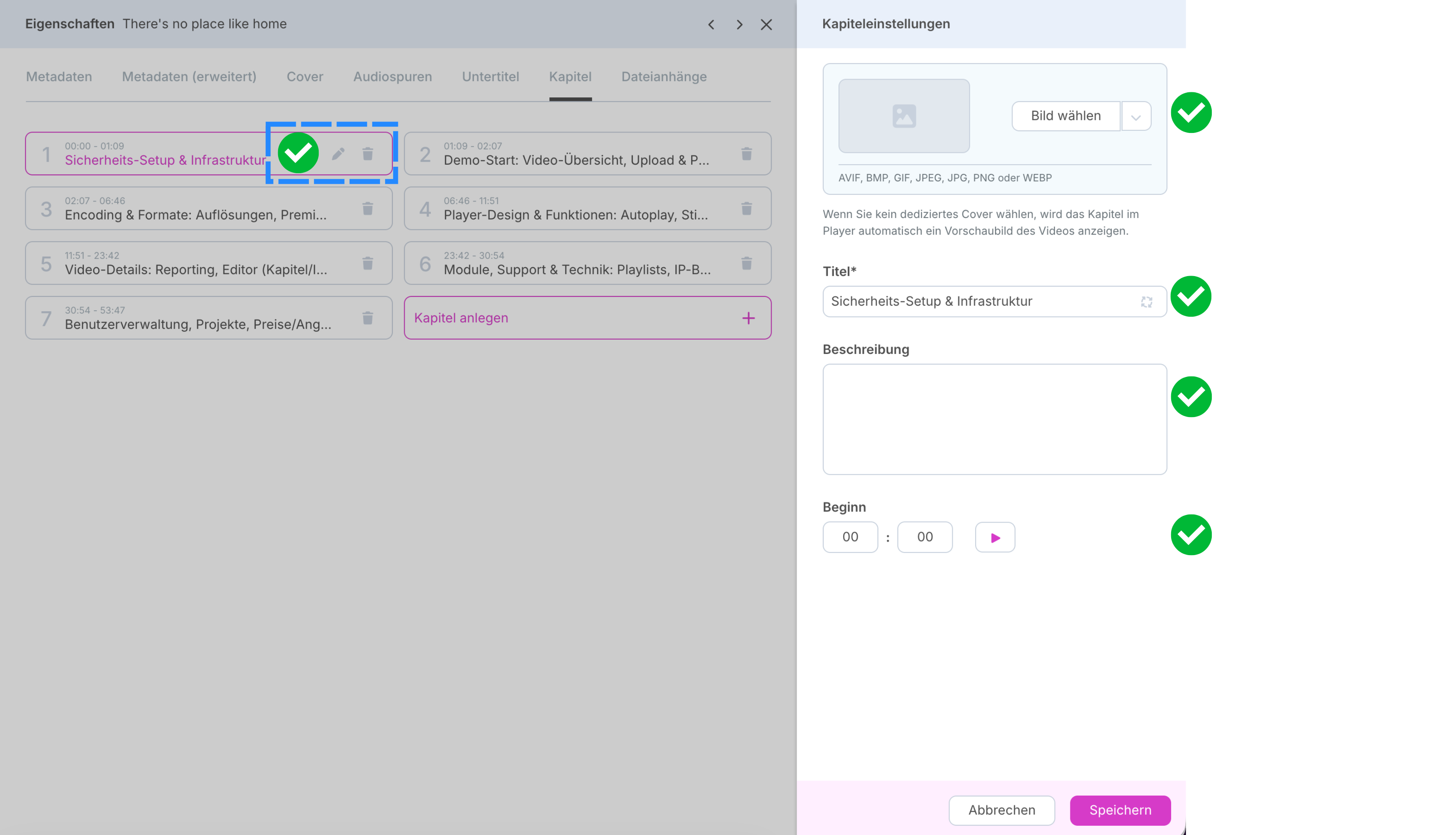Delete chapter 2 Demo-Start via trash icon
The height and width of the screenshot is (835, 1456).
click(x=746, y=154)
